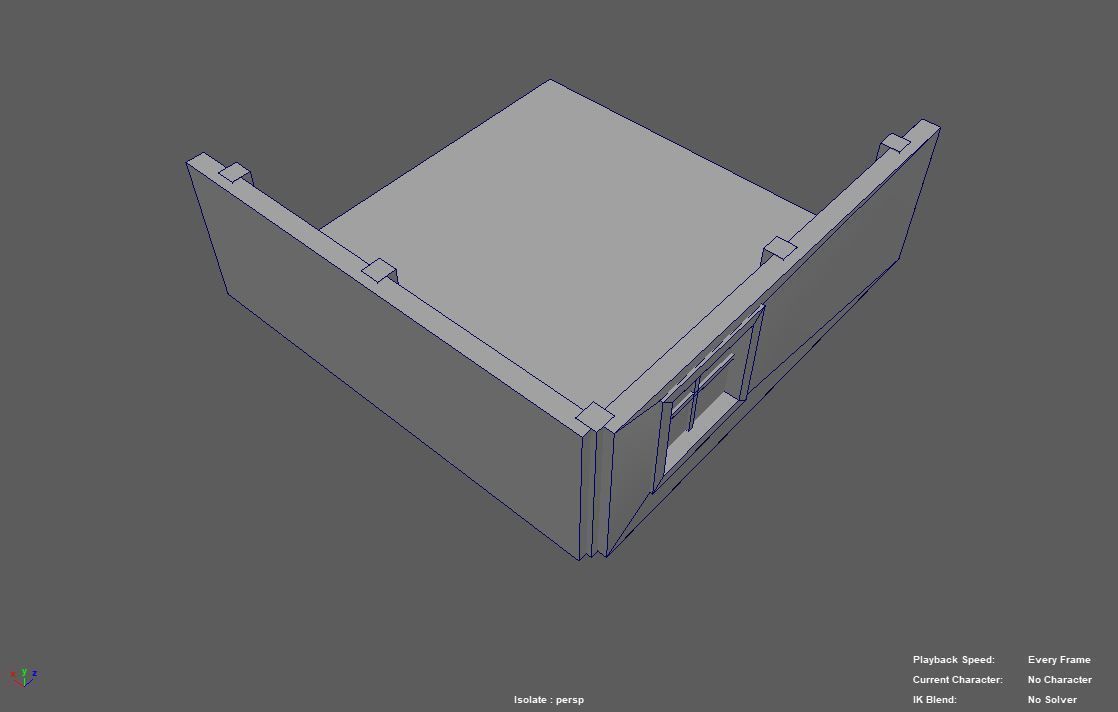Click the 'No Solver' value
The height and width of the screenshot is (712, 1118).
tap(1052, 700)
